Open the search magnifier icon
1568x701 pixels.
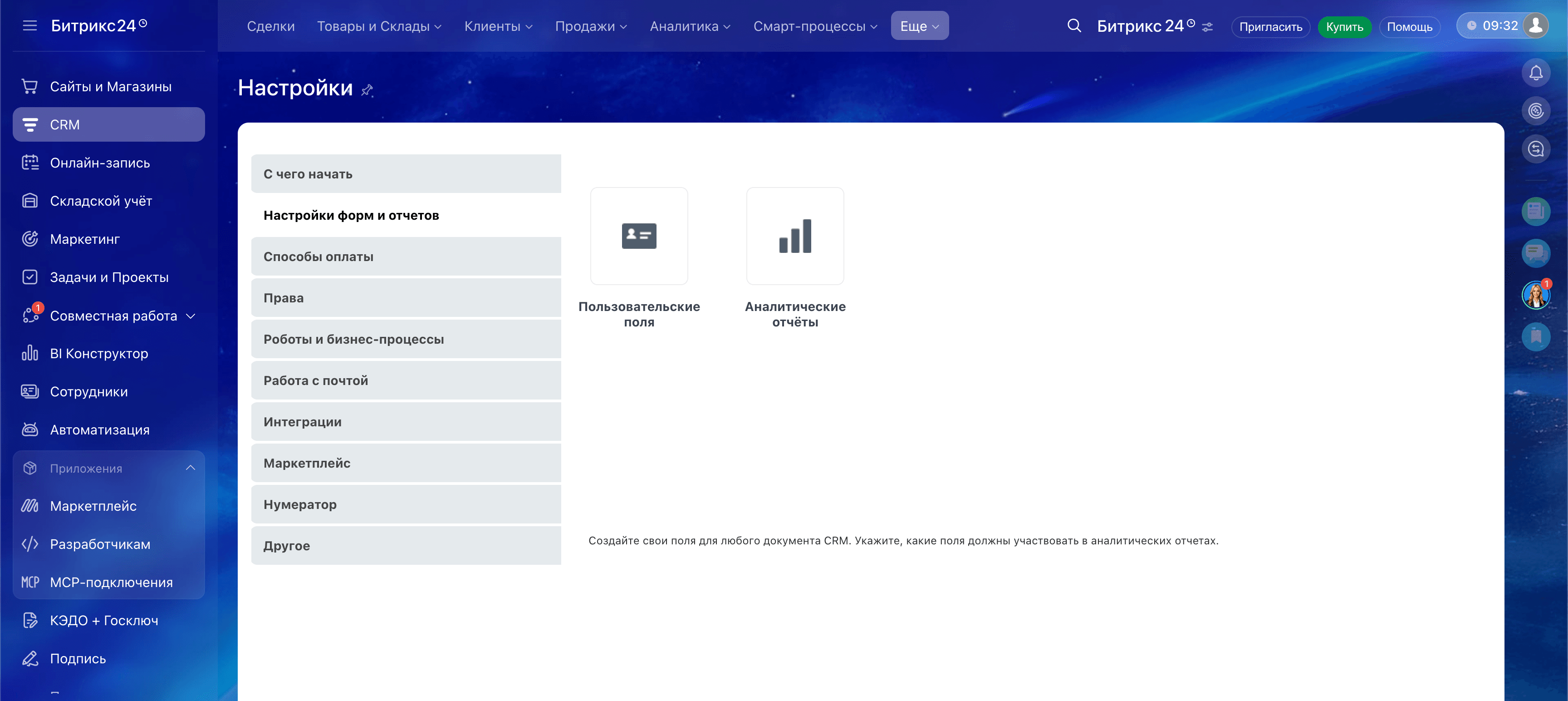coord(1074,26)
